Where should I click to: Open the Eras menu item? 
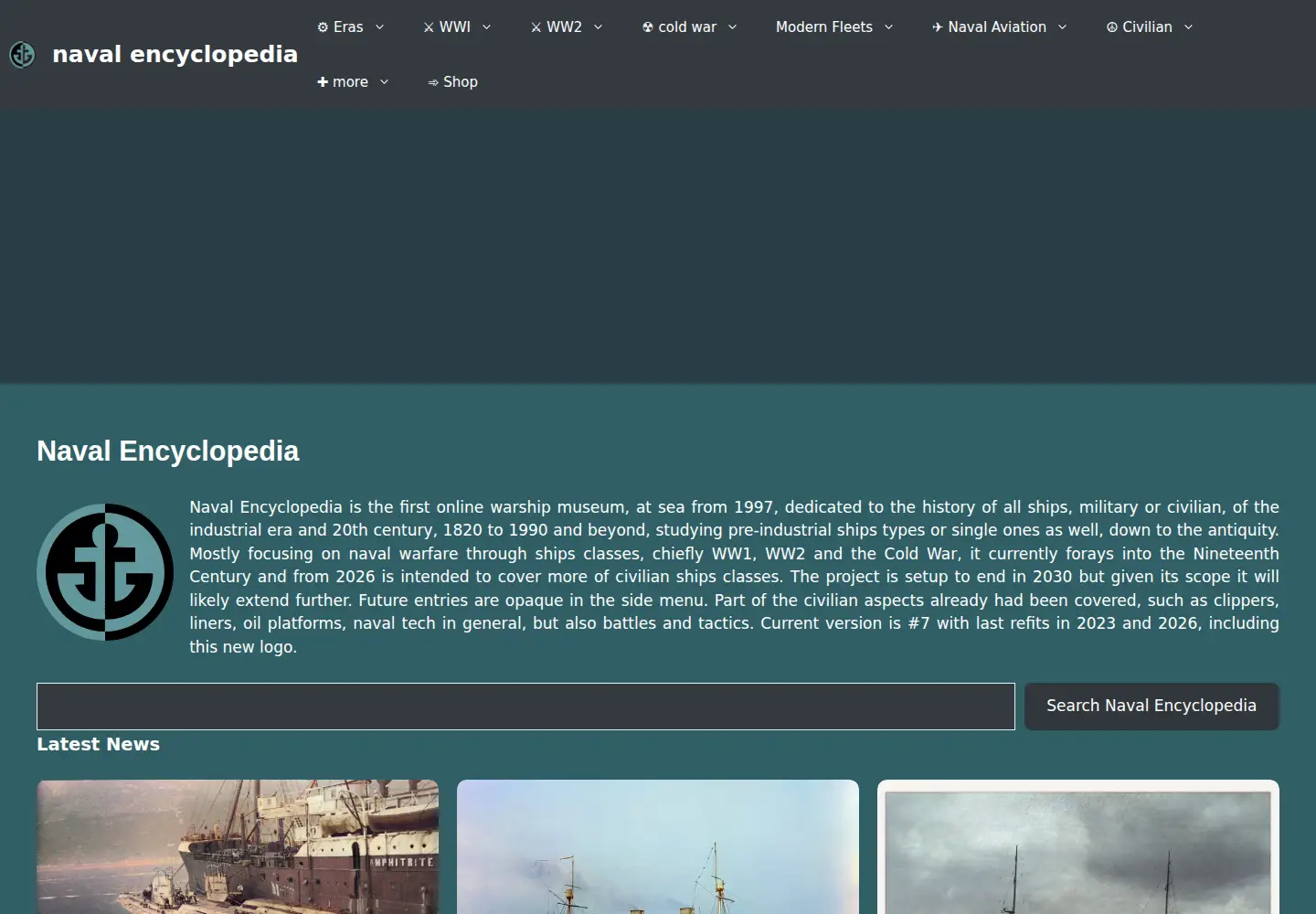(x=340, y=27)
